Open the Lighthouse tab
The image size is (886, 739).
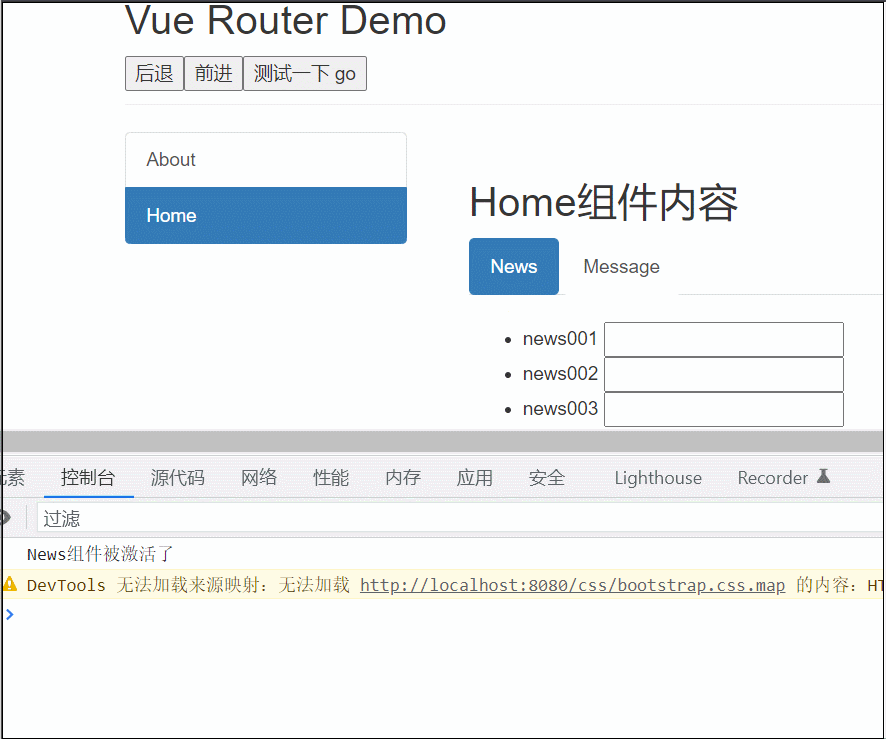658,478
